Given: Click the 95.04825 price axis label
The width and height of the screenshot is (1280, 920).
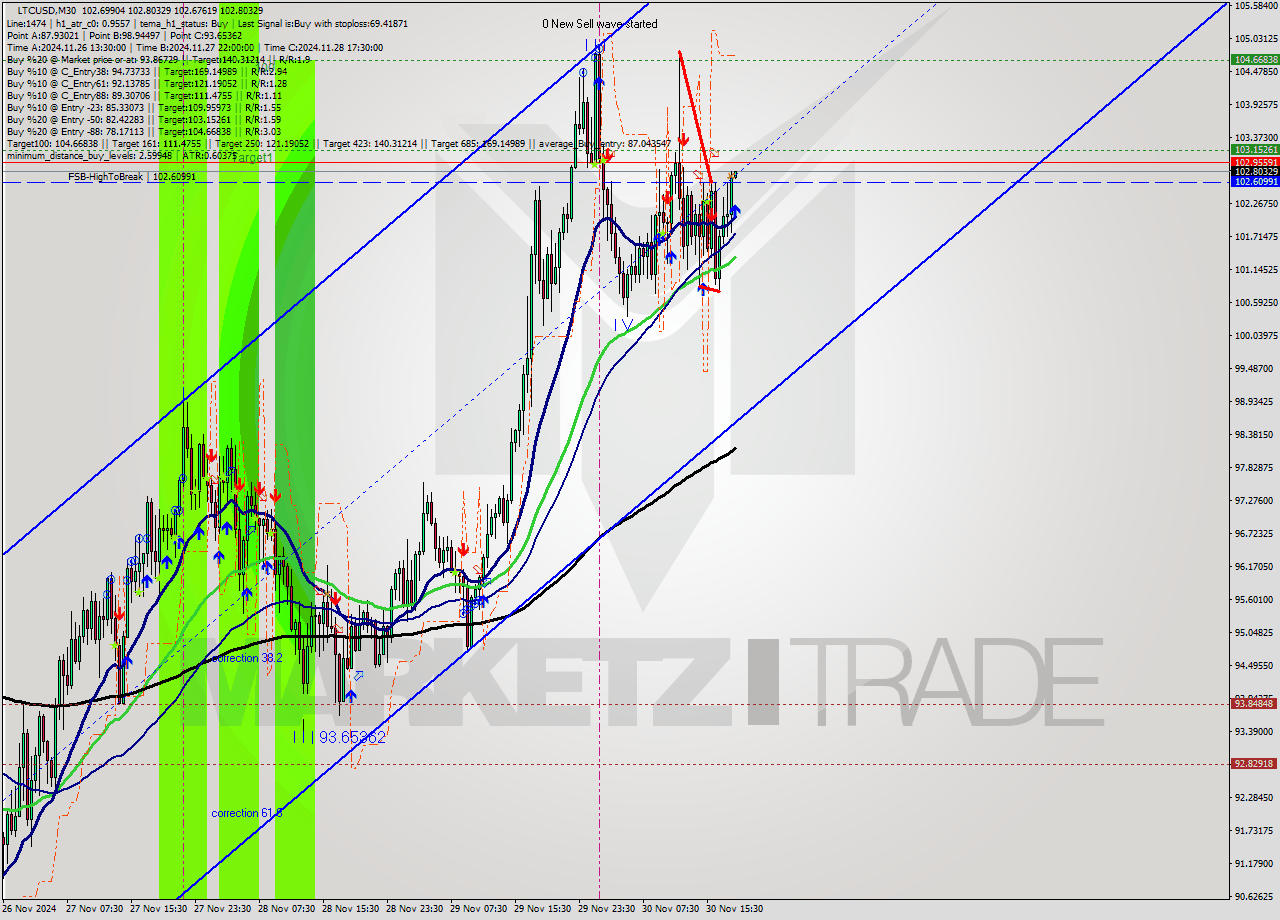Looking at the screenshot, I should tap(1255, 633).
